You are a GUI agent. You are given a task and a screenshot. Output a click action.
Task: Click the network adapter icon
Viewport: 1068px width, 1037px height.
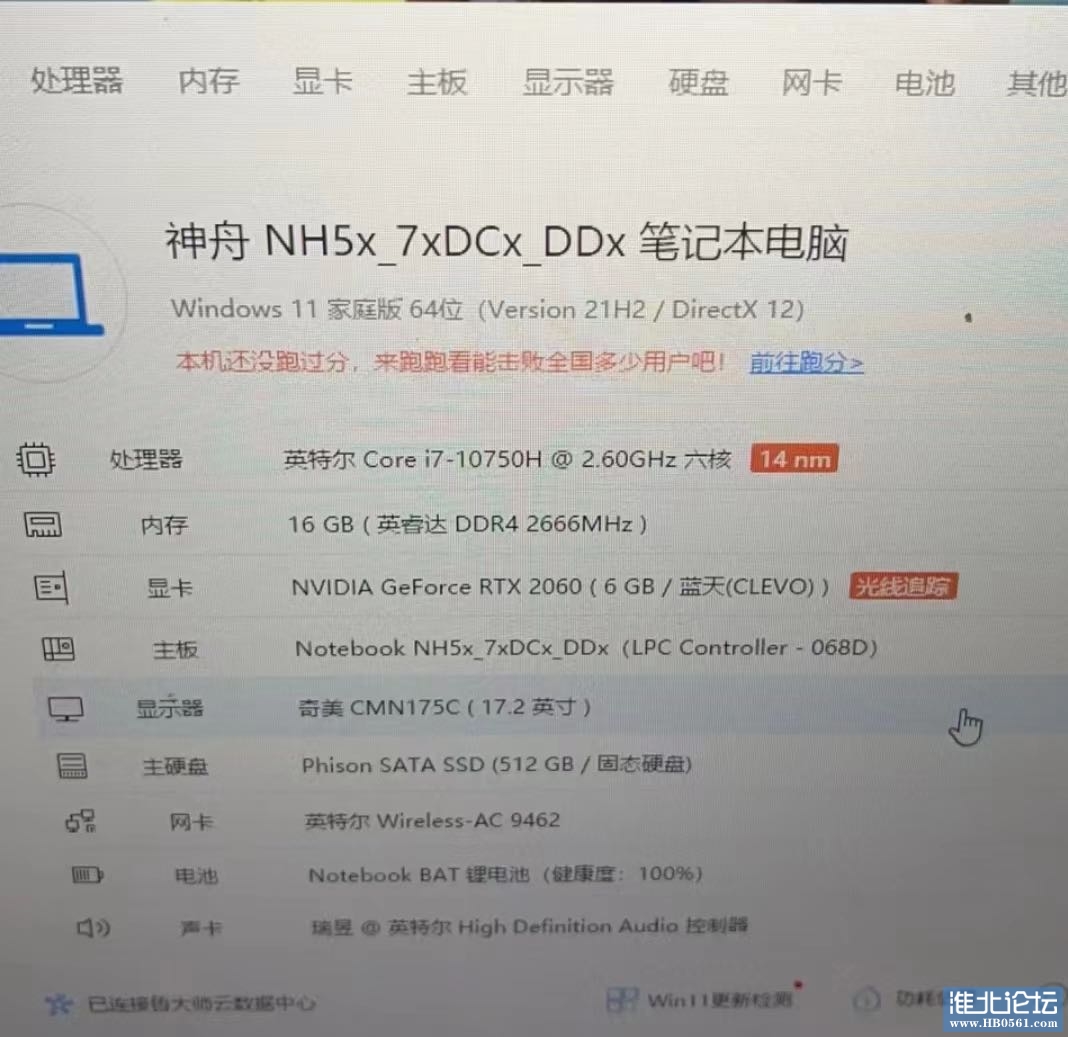[x=80, y=821]
